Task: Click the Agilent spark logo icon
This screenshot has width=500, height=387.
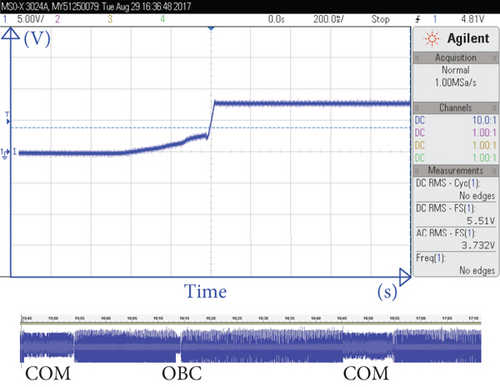Action: [x=432, y=38]
